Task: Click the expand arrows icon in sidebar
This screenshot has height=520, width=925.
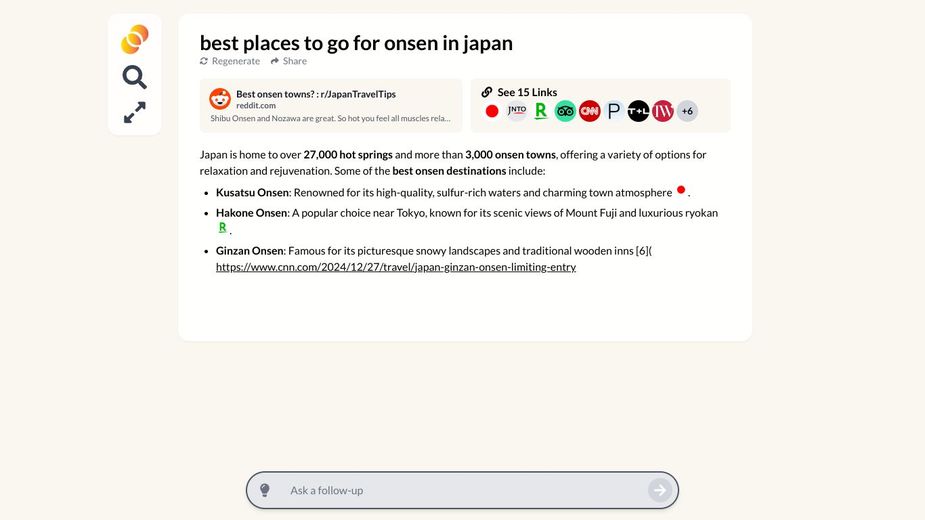Action: click(x=135, y=113)
